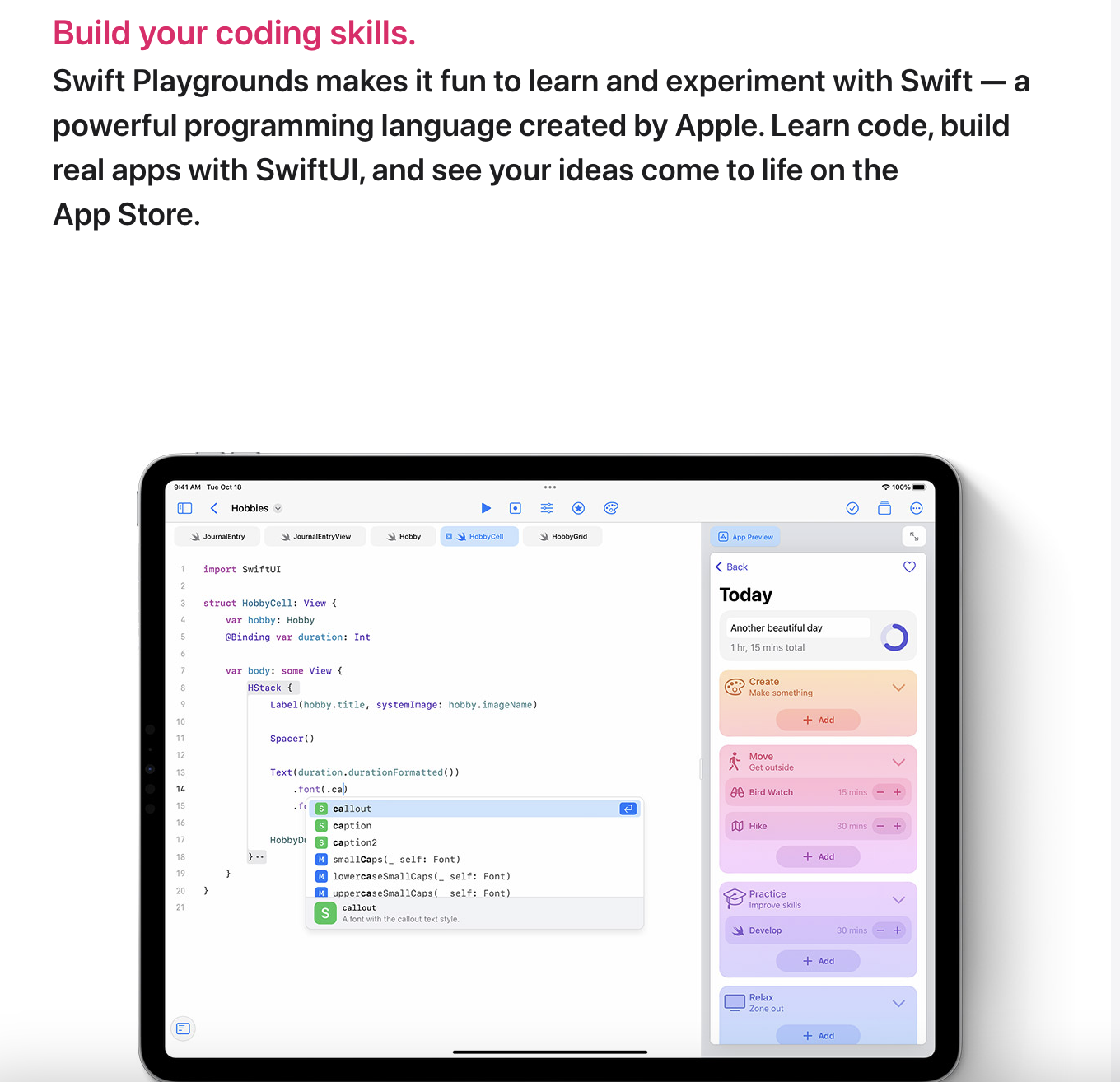Go Back in the app preview

click(x=731, y=567)
